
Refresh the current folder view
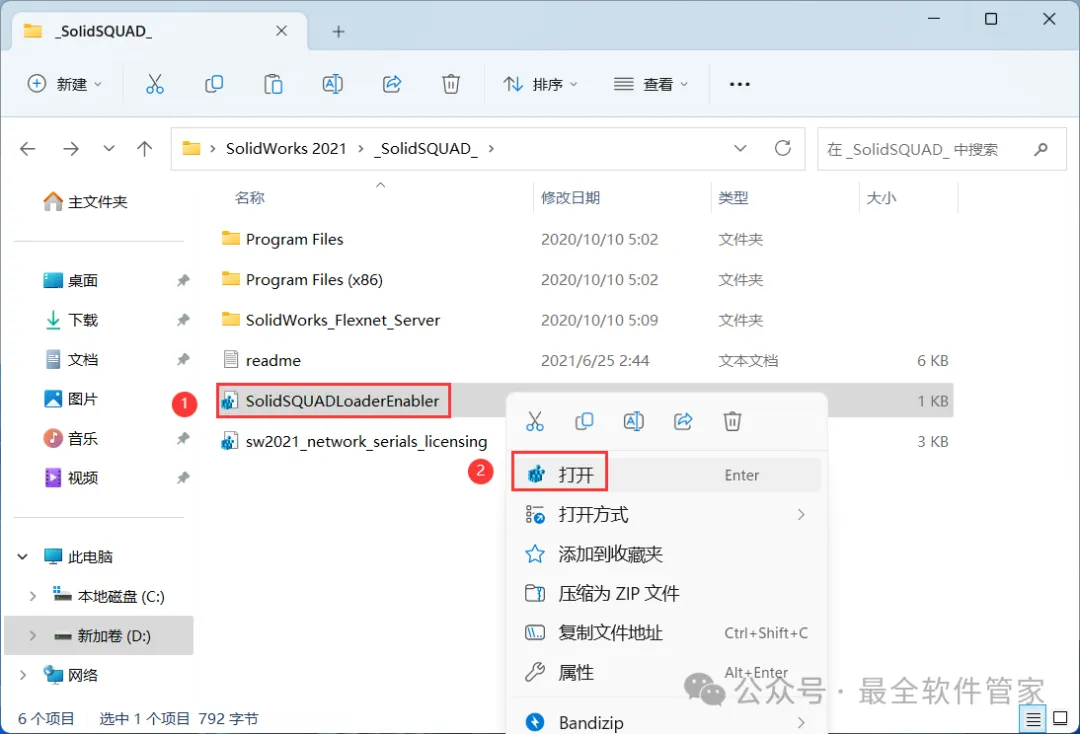tap(782, 148)
